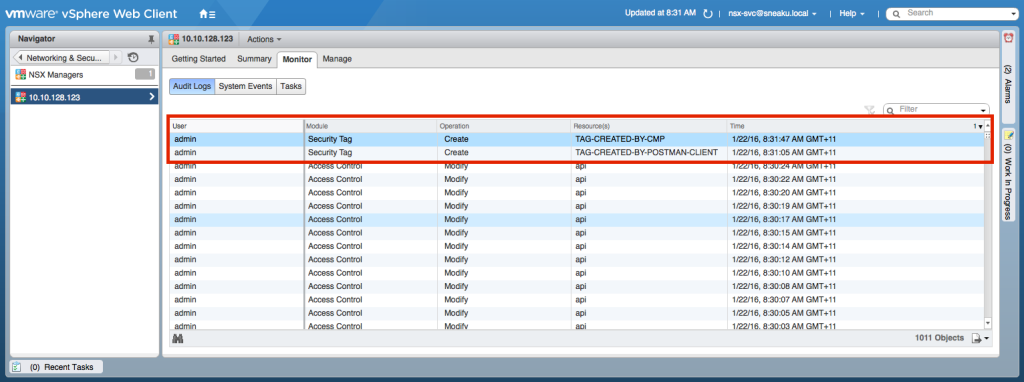Sort by the Time column header
The height and width of the screenshot is (382, 1024).
point(856,126)
